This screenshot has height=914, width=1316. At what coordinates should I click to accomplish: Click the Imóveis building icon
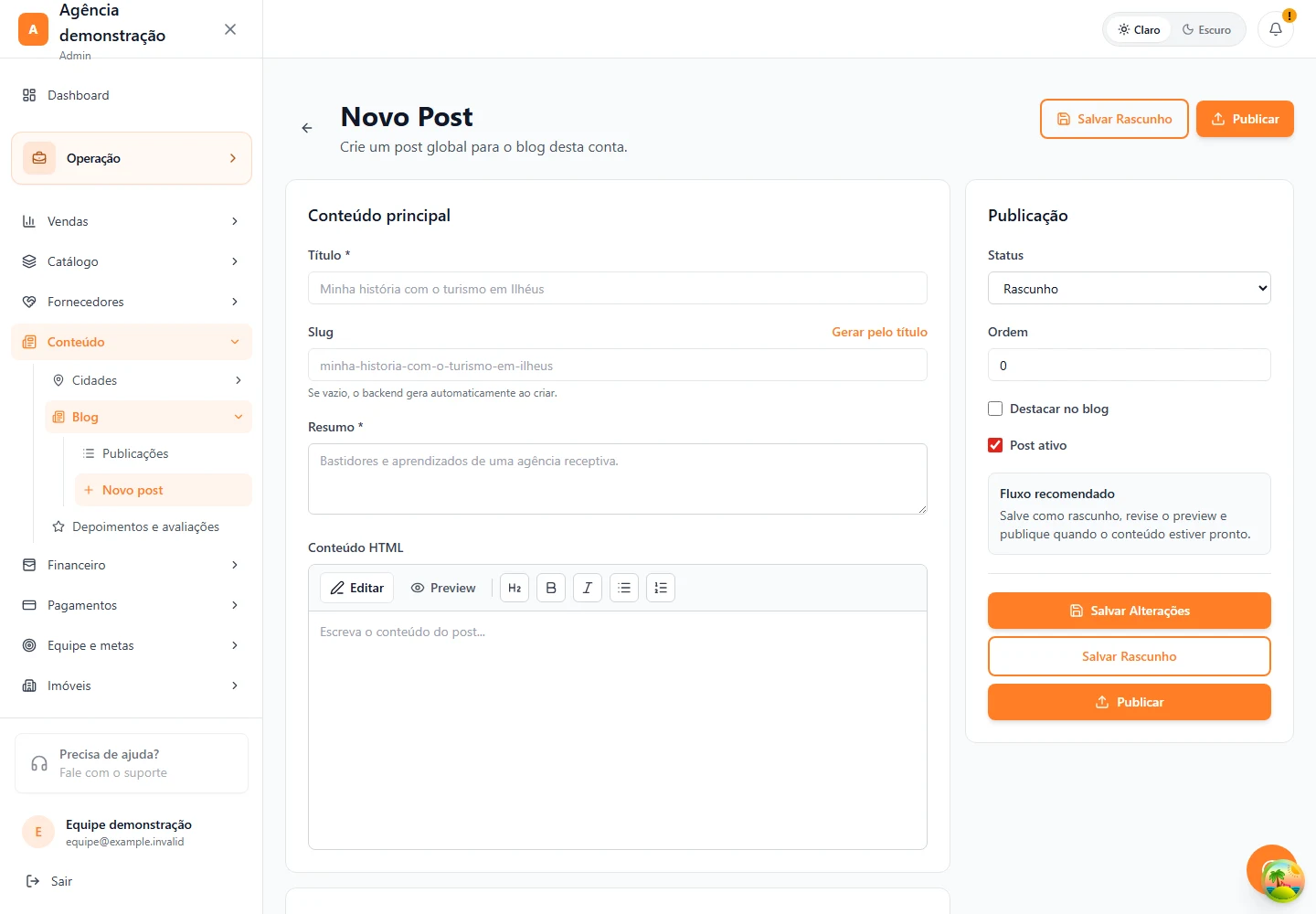[x=29, y=685]
